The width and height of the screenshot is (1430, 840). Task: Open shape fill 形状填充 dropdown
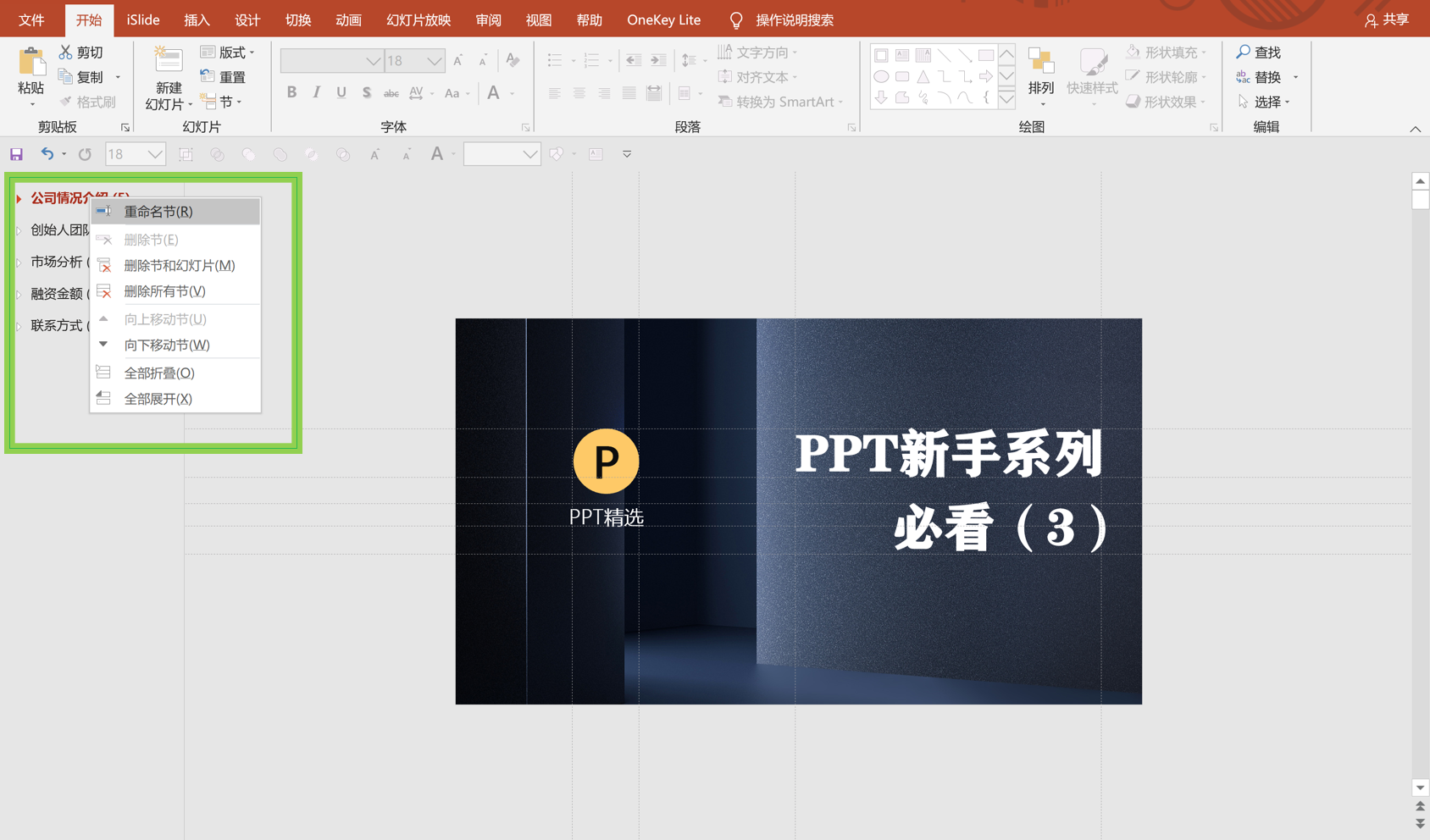(1166, 52)
